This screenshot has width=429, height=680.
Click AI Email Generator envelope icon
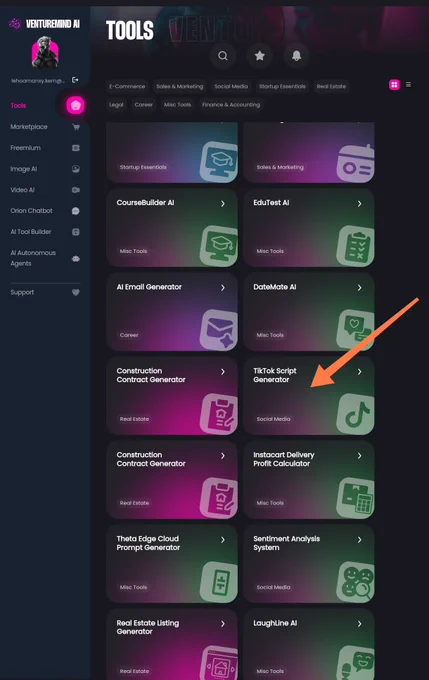219,330
